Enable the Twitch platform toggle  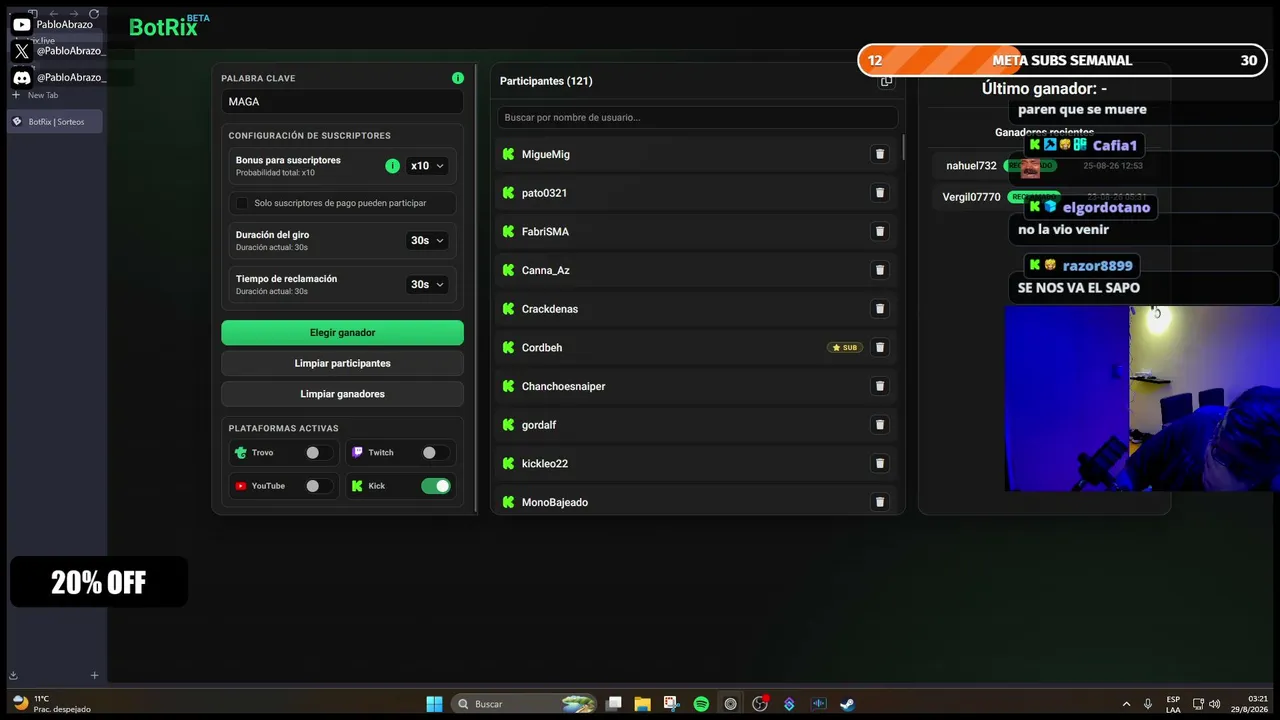tap(435, 453)
